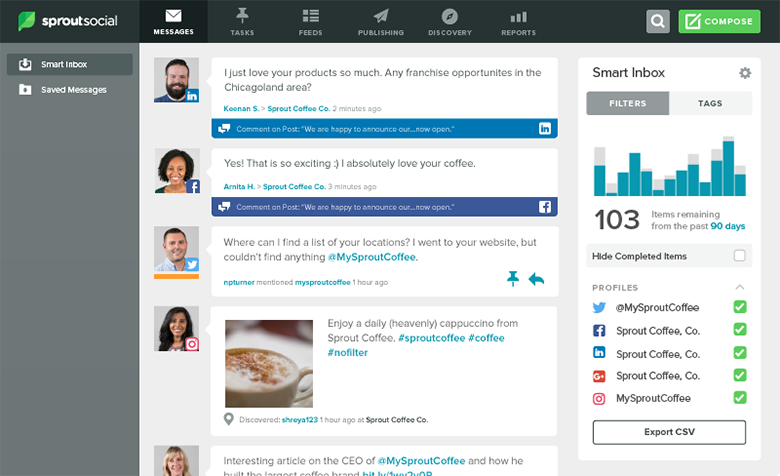Open the cappuccino photo thumbnail

(x=269, y=364)
